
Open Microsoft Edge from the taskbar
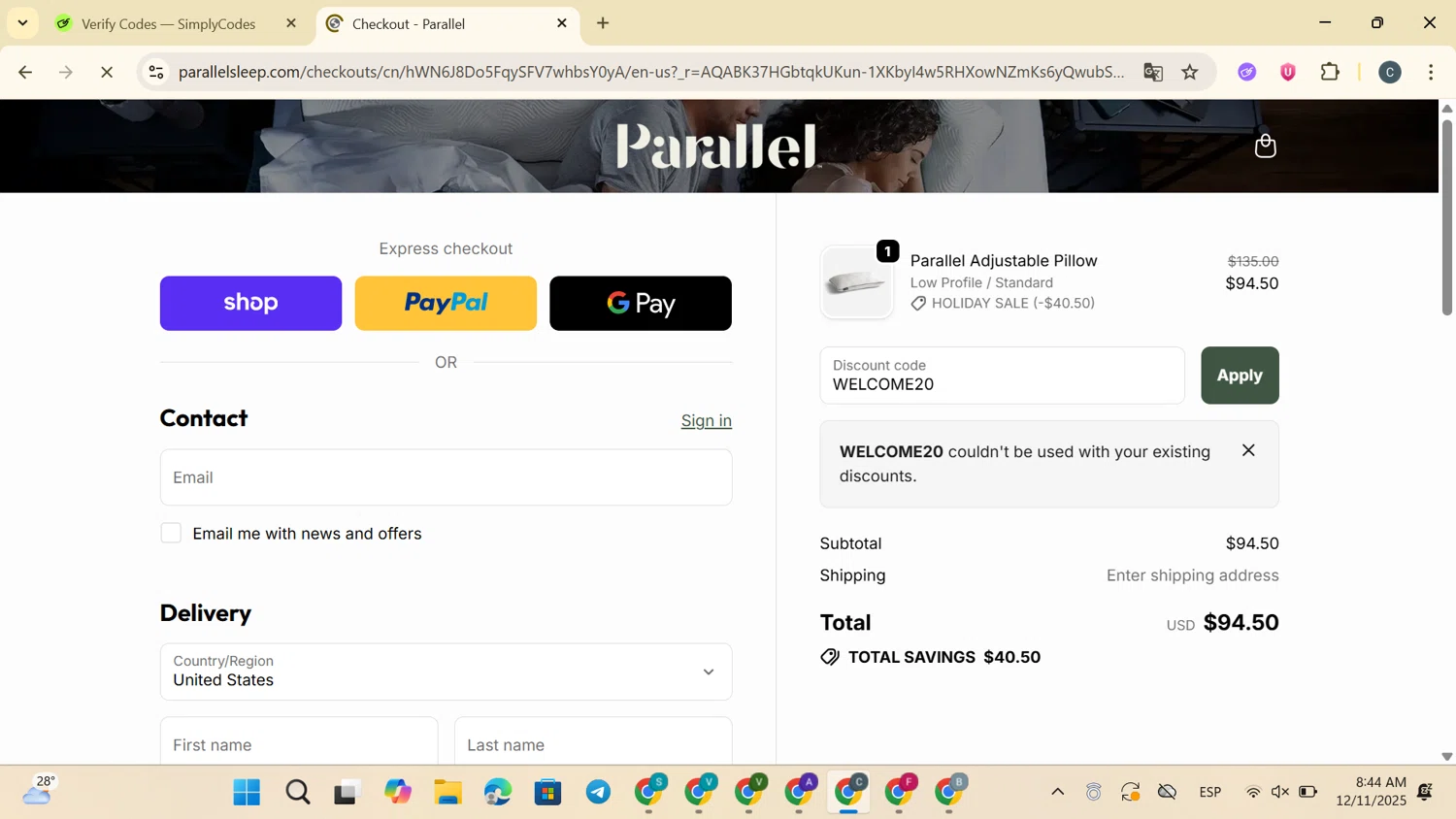click(x=498, y=793)
